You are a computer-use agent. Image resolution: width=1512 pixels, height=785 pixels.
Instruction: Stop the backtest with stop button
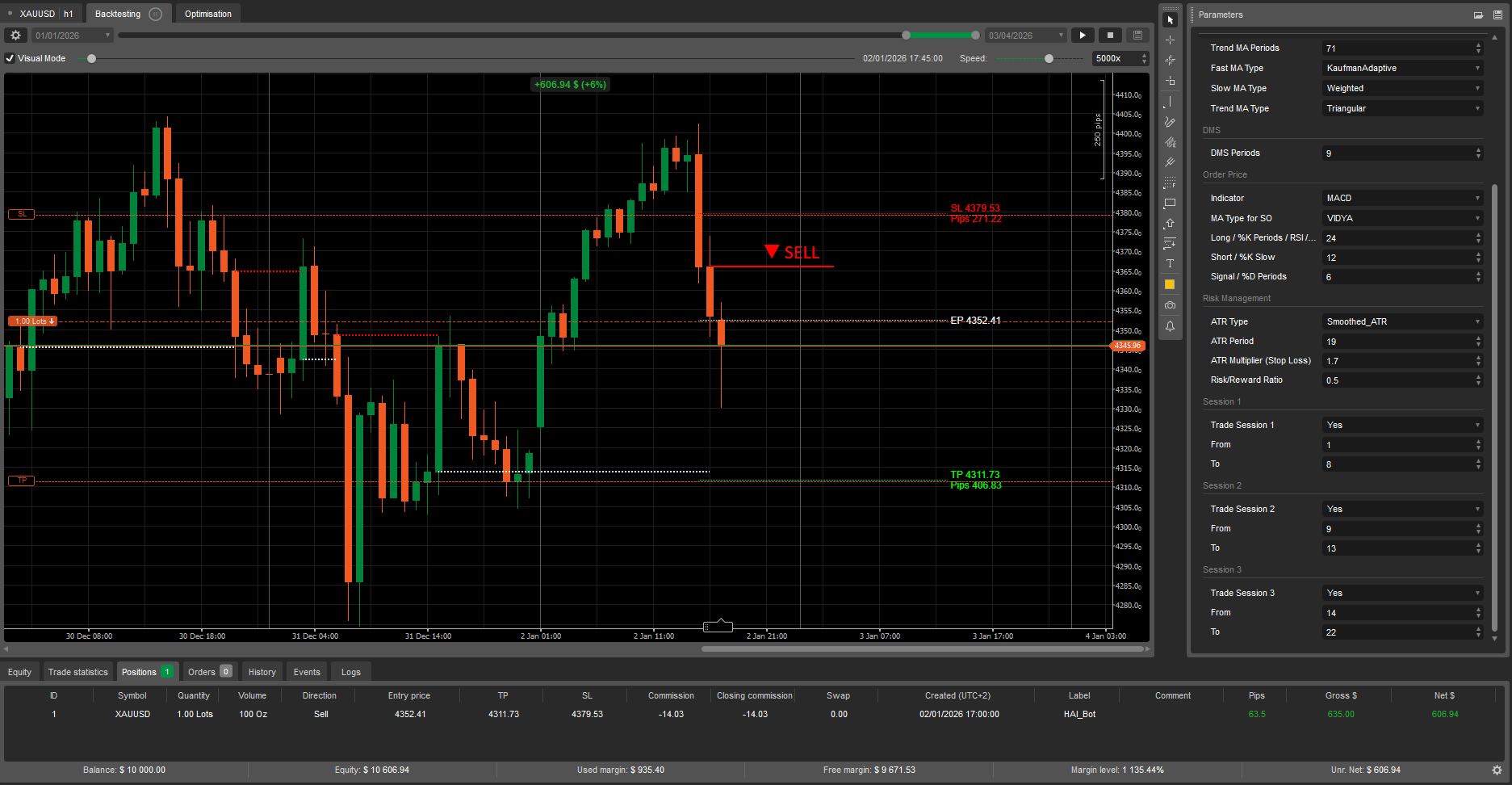click(x=1110, y=36)
